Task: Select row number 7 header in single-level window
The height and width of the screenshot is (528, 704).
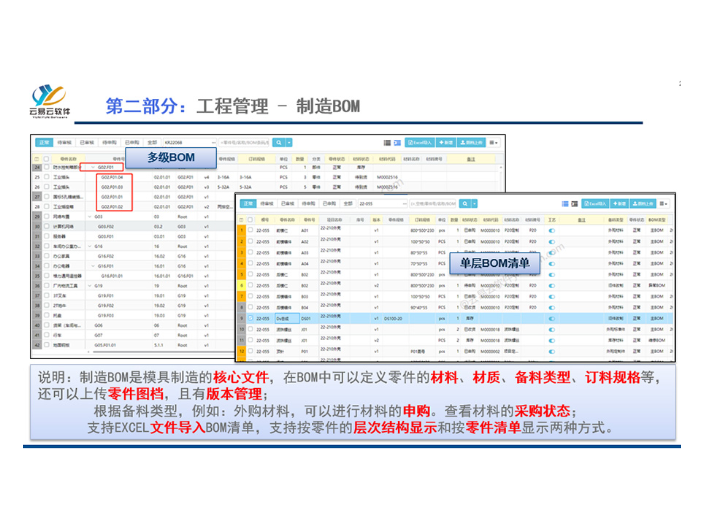Action: point(242,296)
